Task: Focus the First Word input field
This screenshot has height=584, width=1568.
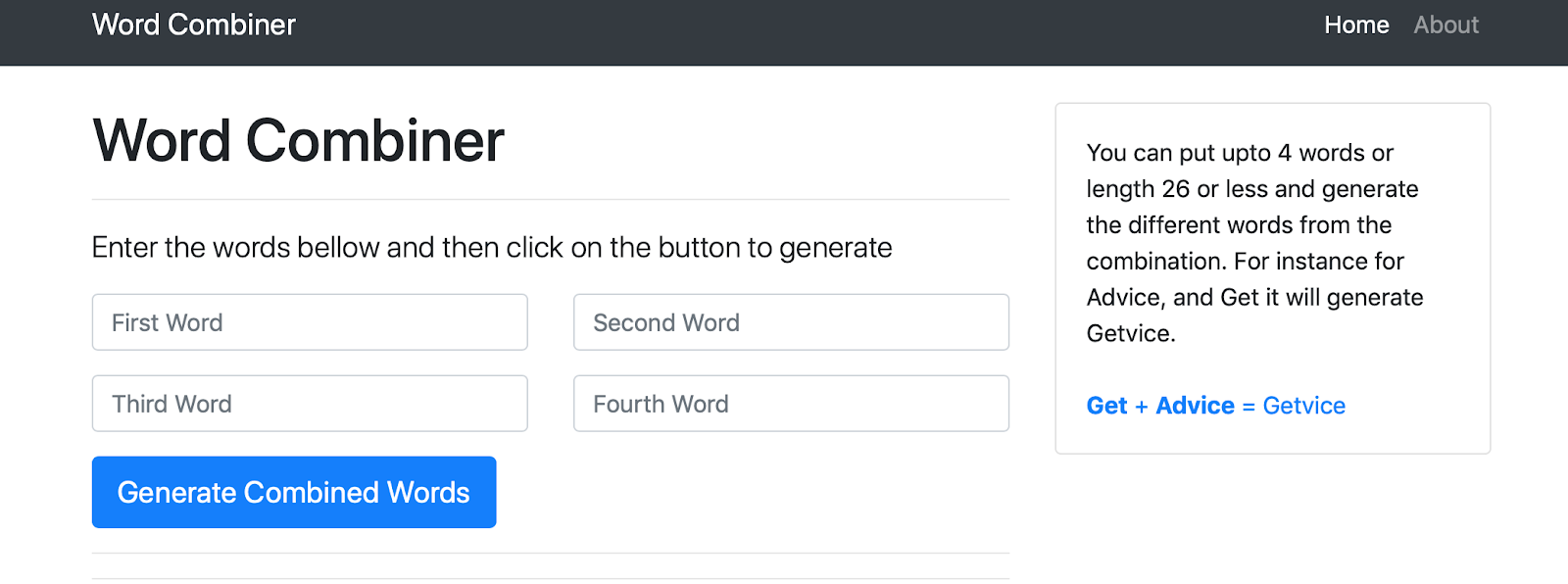Action: click(310, 322)
